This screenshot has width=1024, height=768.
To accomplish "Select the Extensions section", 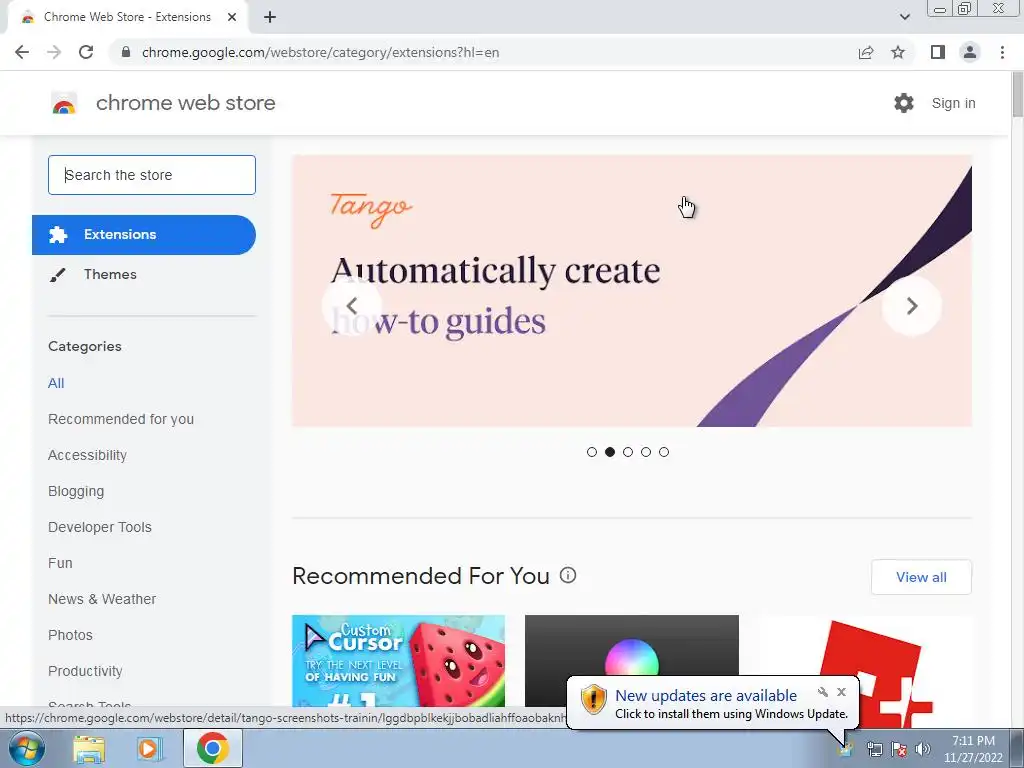I will pyautogui.click(x=144, y=234).
